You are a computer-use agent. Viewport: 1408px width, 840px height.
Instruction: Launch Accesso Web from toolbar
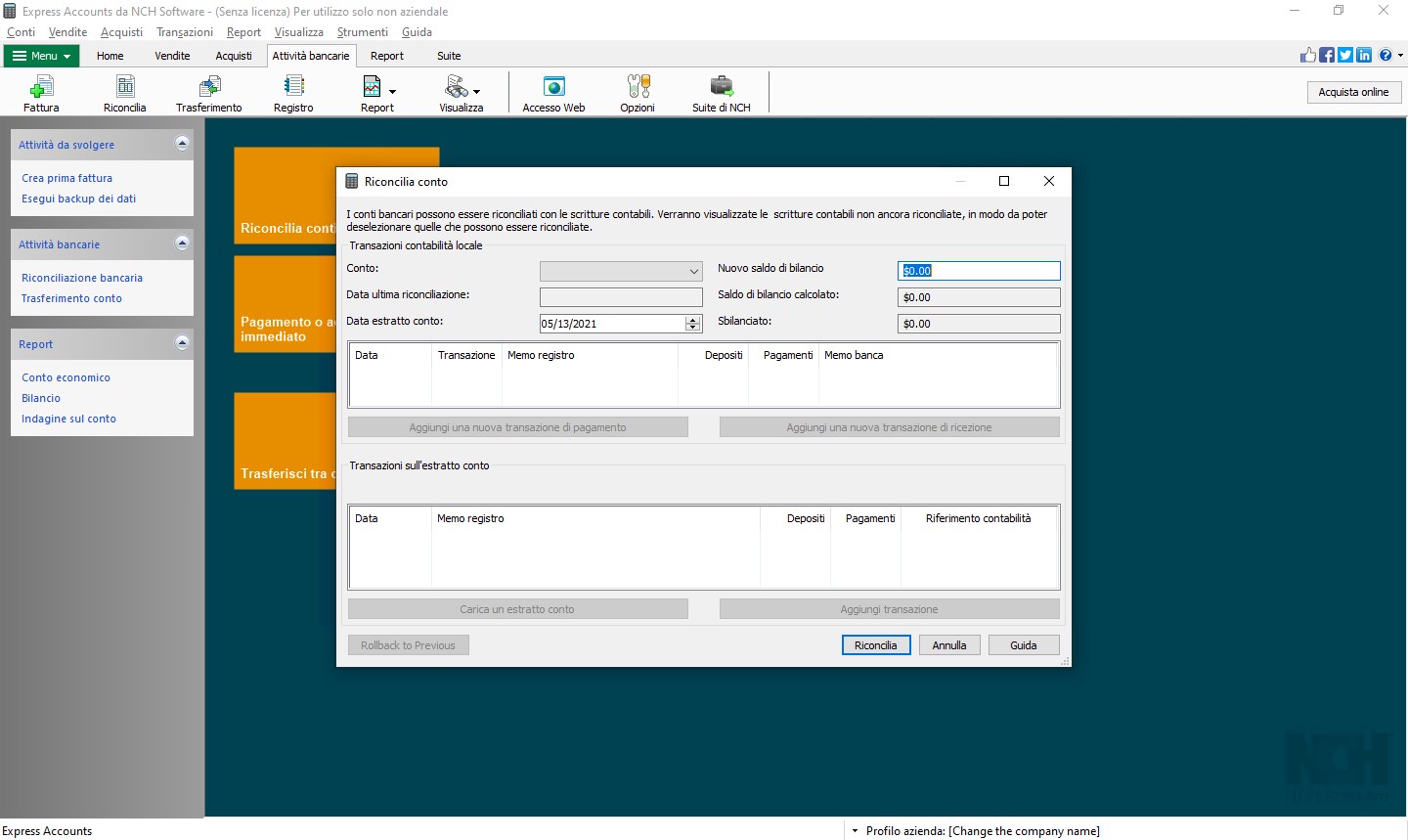553,93
